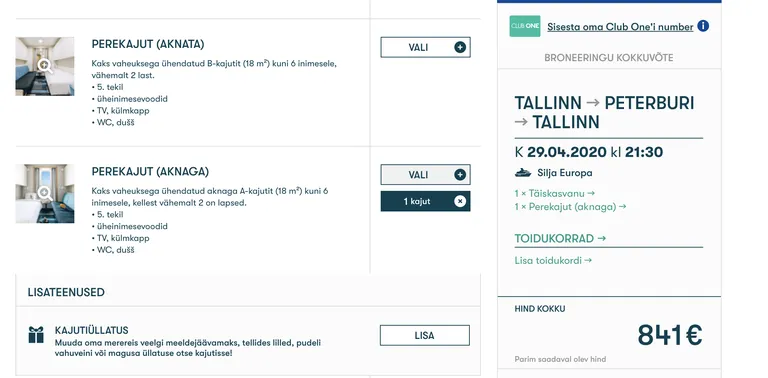Click the Club One info icon
The image size is (768, 378).
(703, 26)
